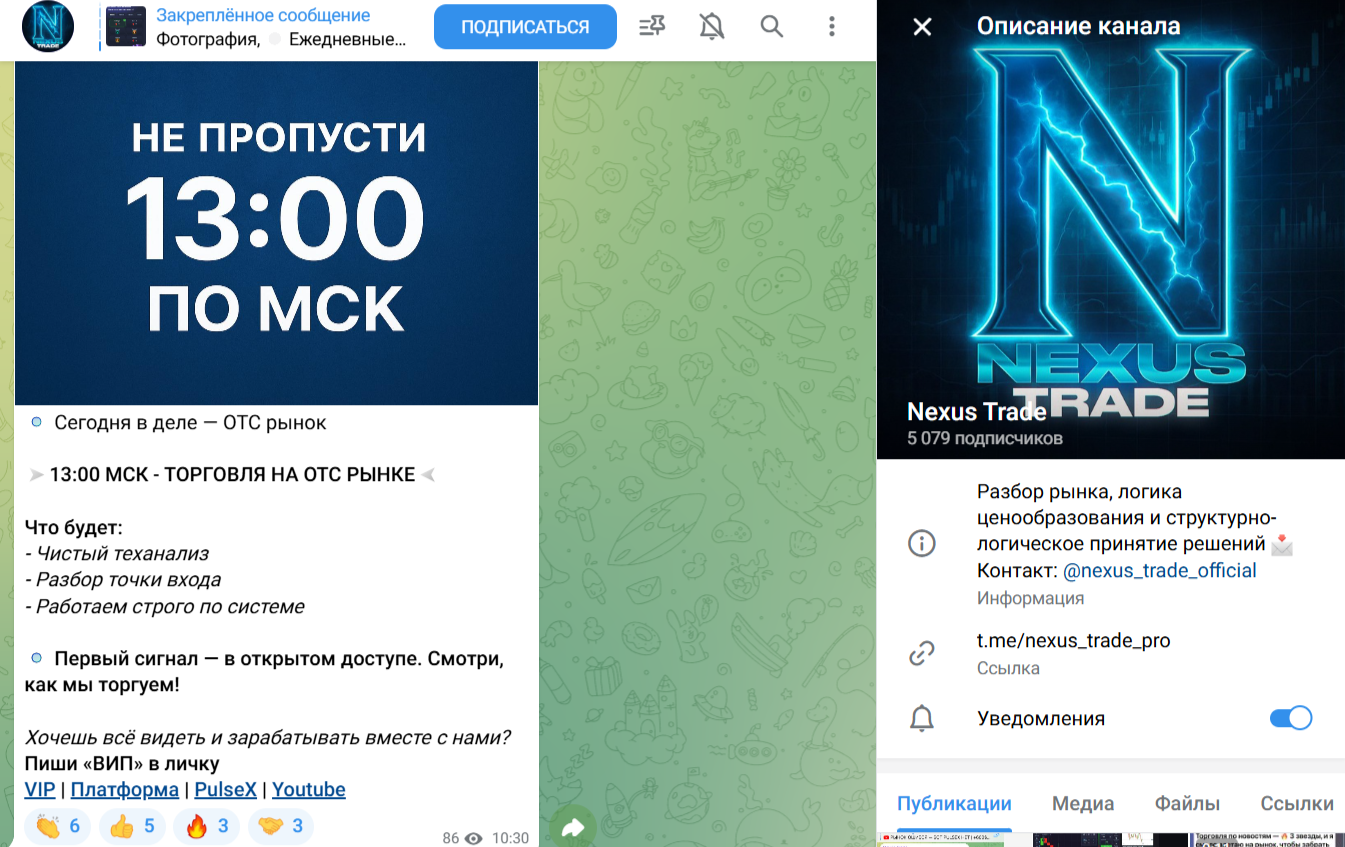
Task: Open the chat search icon
Action: (771, 27)
